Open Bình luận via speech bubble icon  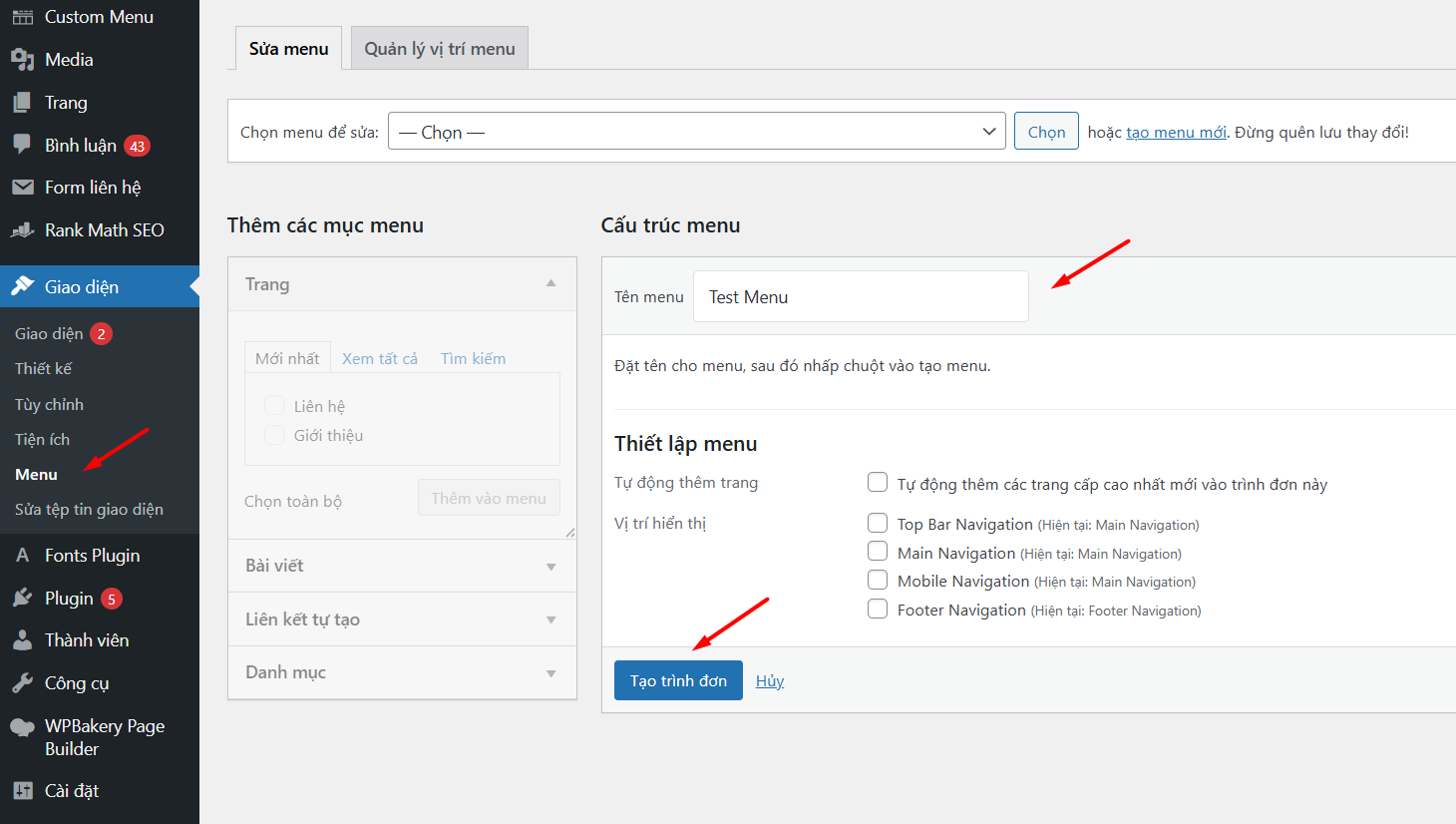point(22,145)
